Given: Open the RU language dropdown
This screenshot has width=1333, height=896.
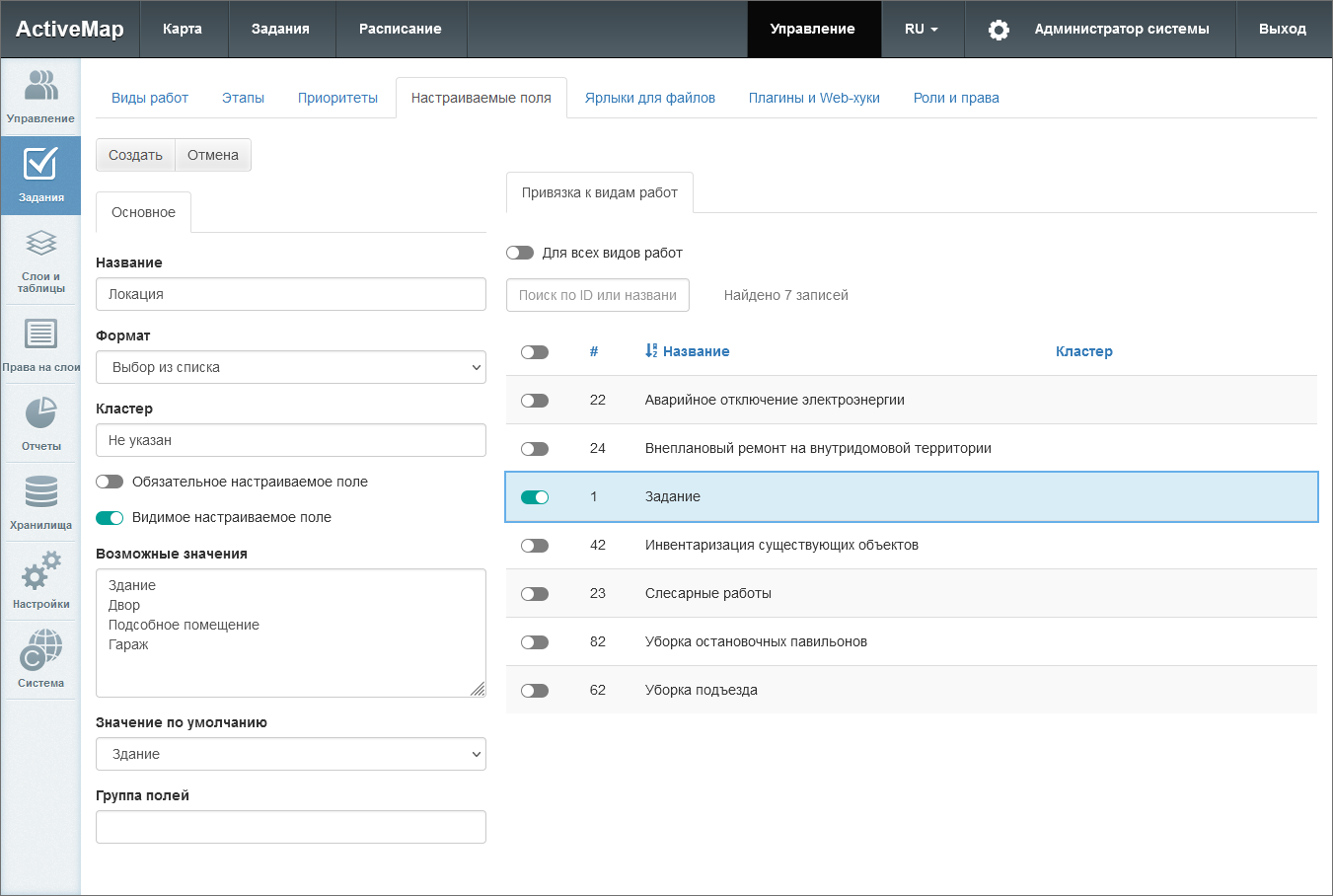Looking at the screenshot, I should tap(921, 30).
